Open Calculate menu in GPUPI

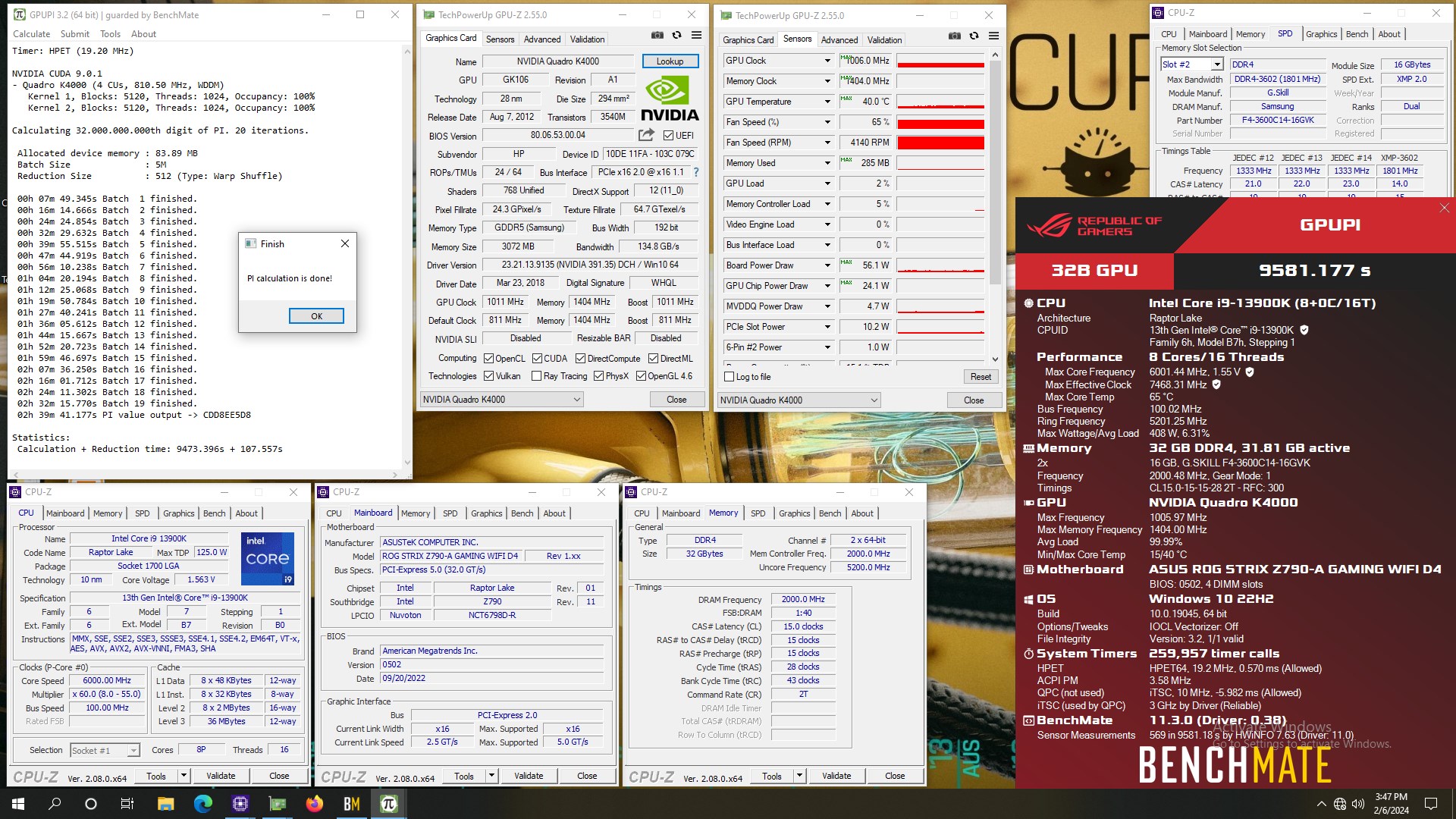31,34
